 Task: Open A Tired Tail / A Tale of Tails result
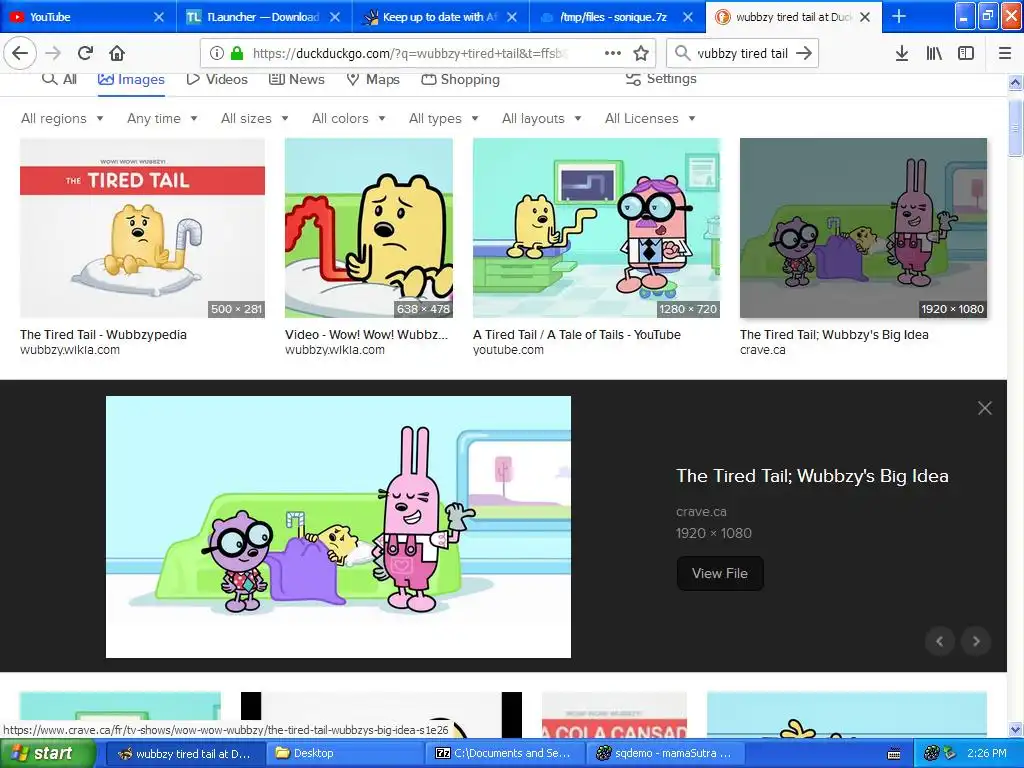click(x=577, y=334)
